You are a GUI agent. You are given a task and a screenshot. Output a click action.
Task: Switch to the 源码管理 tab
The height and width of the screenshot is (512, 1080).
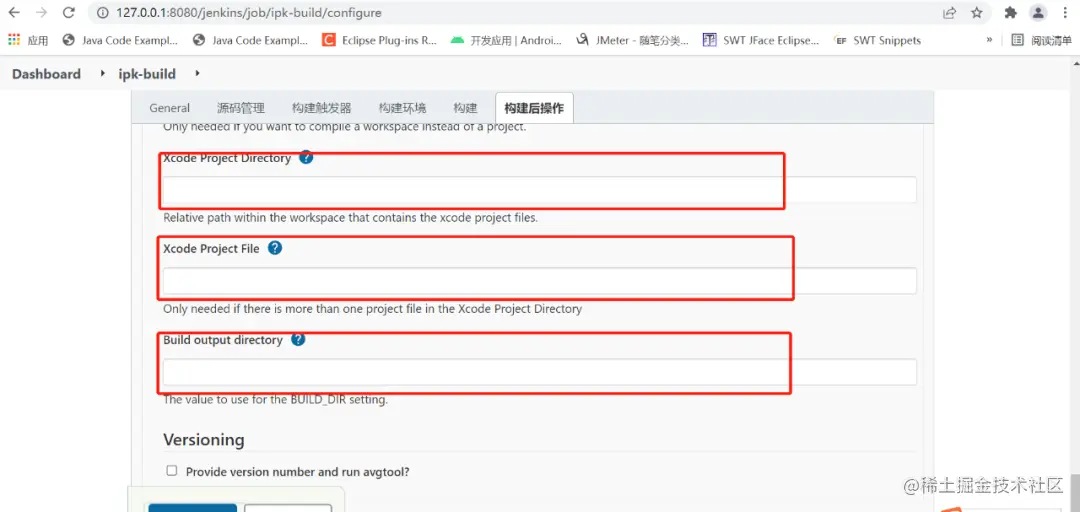click(240, 108)
